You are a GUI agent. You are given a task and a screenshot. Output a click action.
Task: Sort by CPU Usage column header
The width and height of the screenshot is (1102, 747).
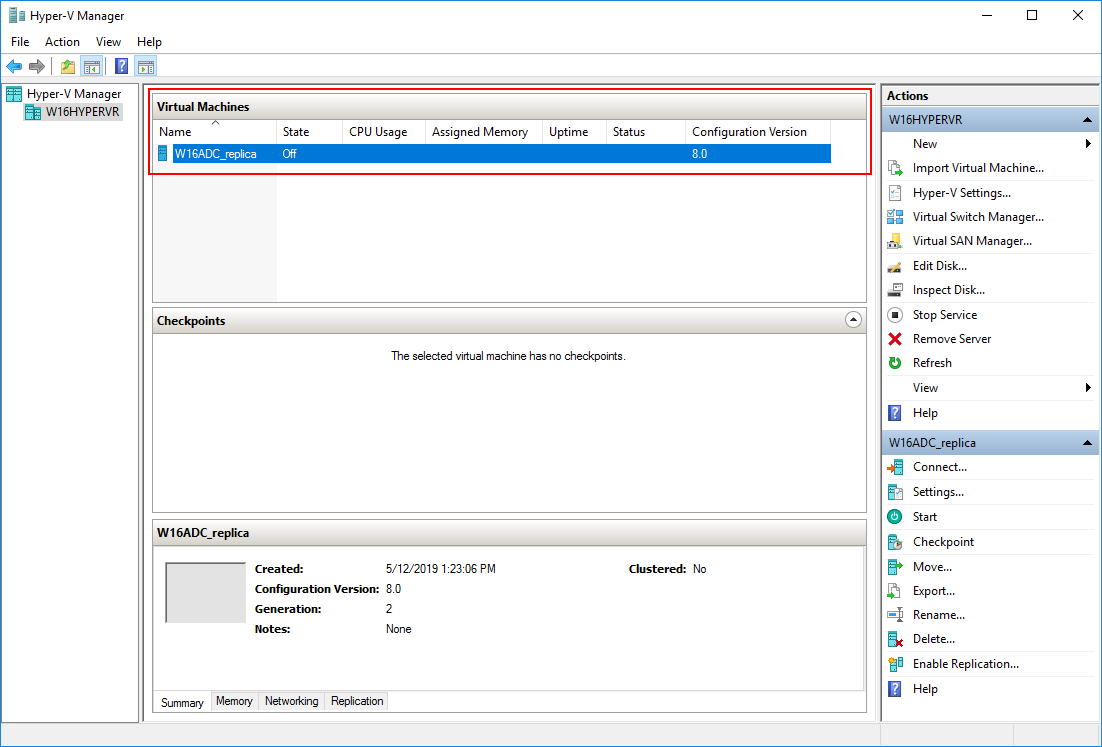[x=384, y=131]
